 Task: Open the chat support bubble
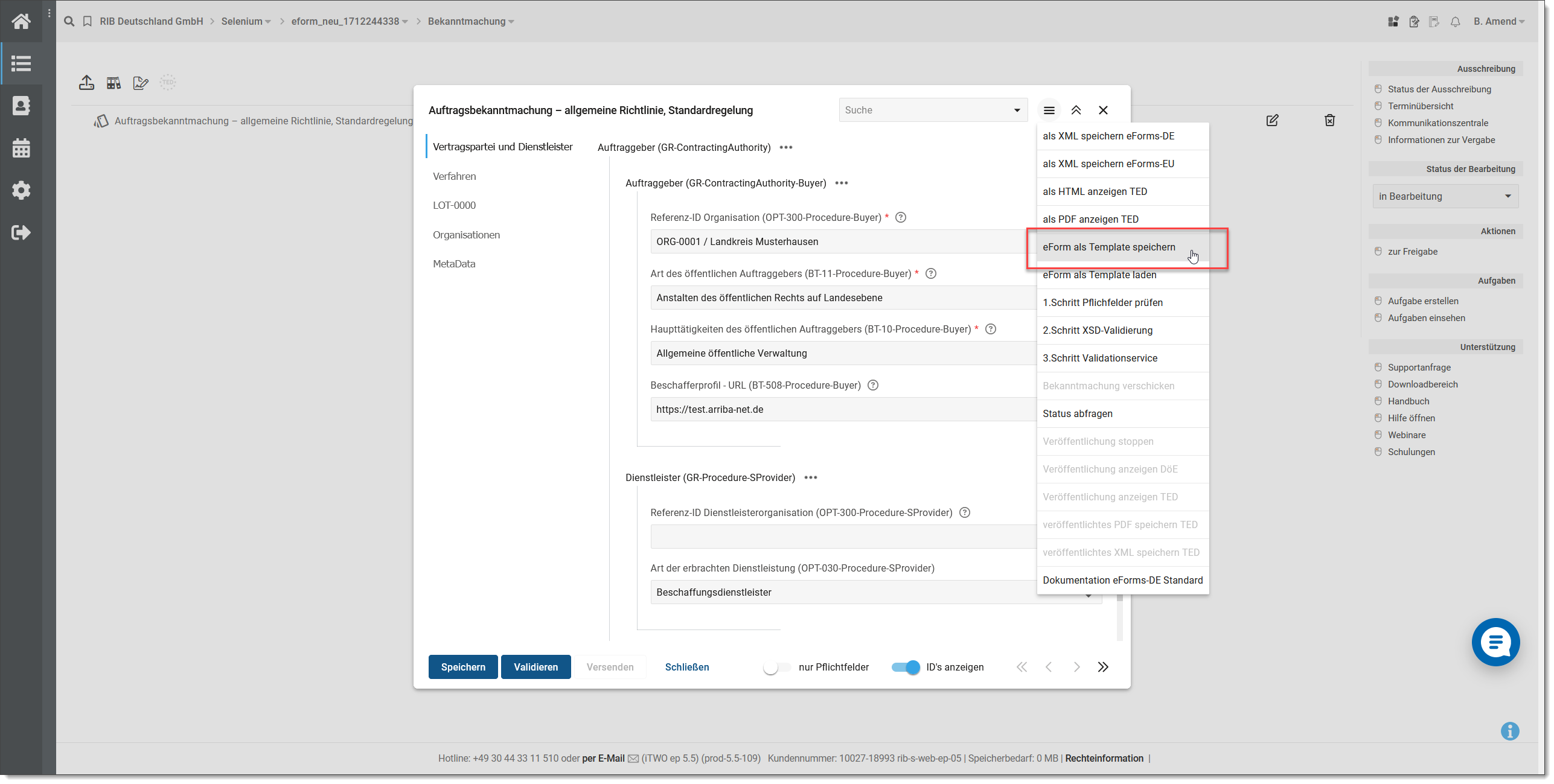click(x=1496, y=642)
